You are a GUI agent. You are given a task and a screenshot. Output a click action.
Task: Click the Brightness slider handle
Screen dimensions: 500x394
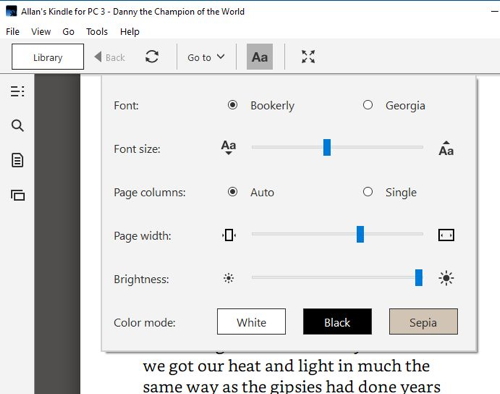pos(419,278)
